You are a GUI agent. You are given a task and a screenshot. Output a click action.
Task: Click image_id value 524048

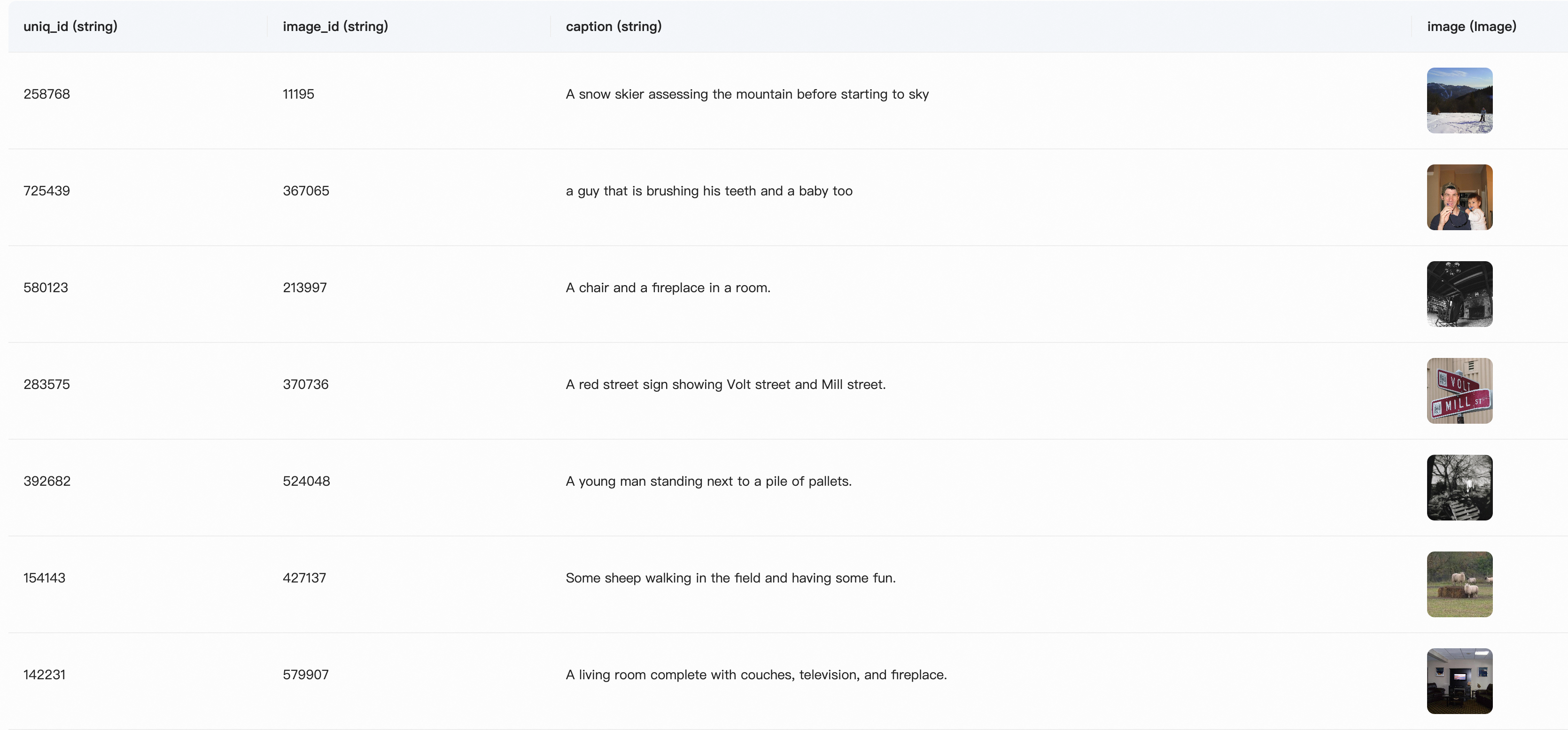tap(306, 481)
